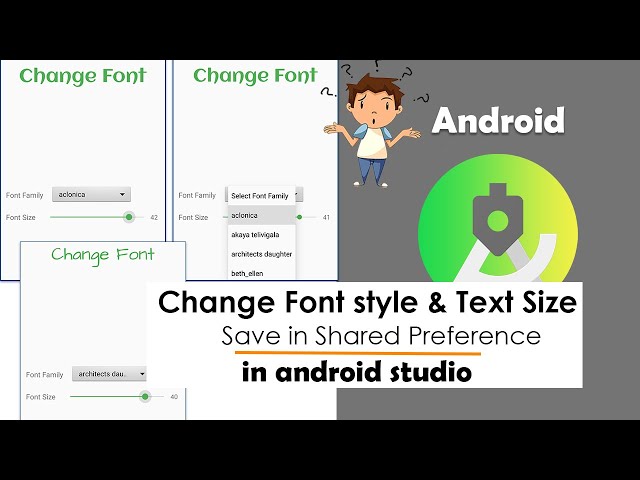The height and width of the screenshot is (480, 640).
Task: Open the architects dau.. Font Family dropdown
Action: pyautogui.click(x=109, y=373)
